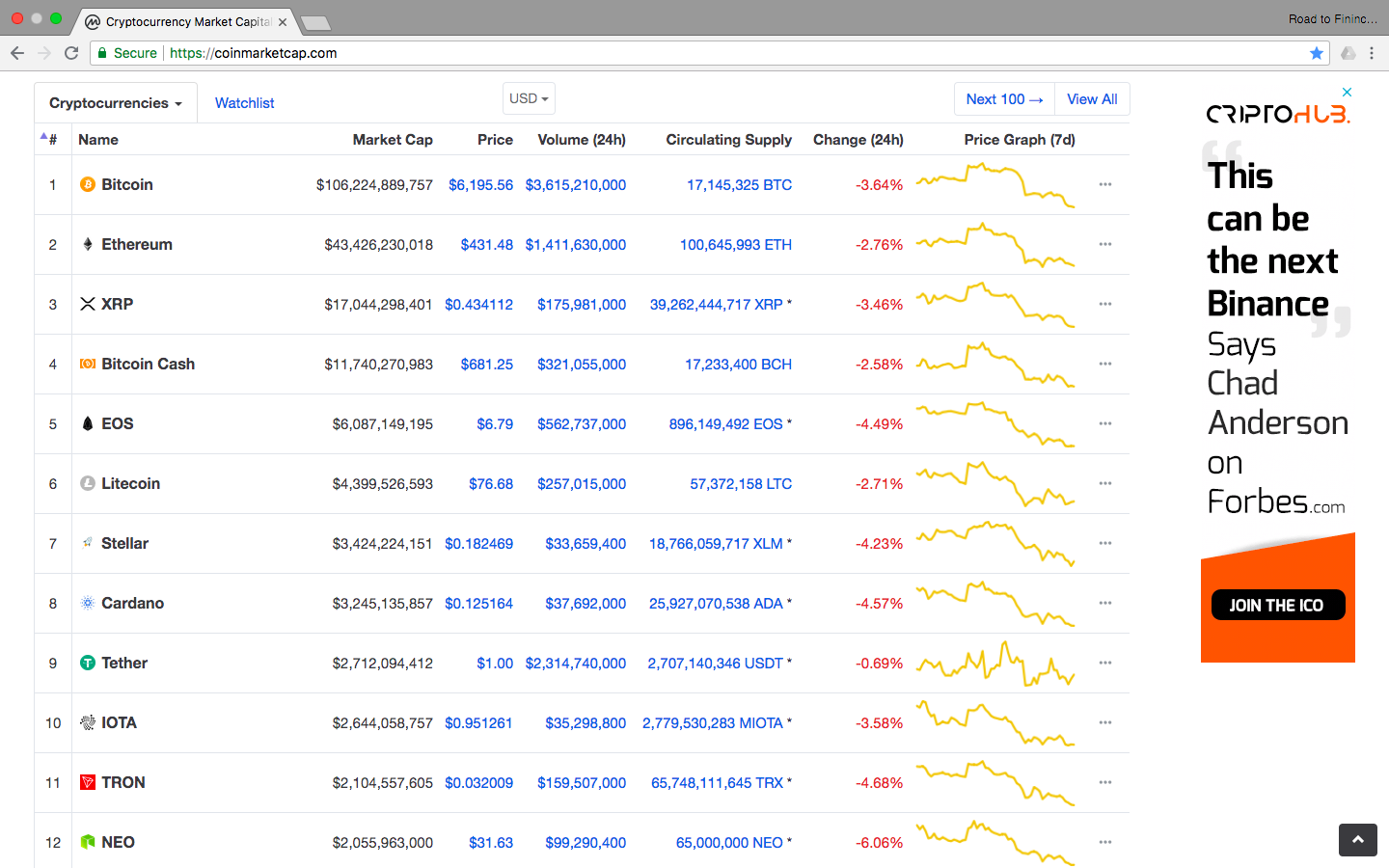Click the CriptoHub ad logo

pyautogui.click(x=1278, y=114)
